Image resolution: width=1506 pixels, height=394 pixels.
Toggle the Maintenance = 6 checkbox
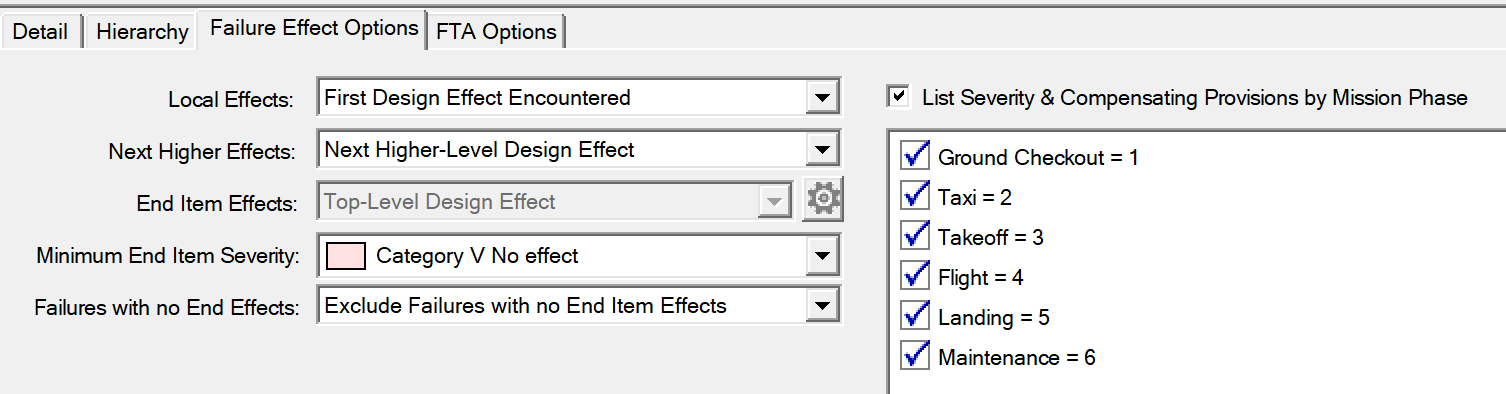[916, 356]
